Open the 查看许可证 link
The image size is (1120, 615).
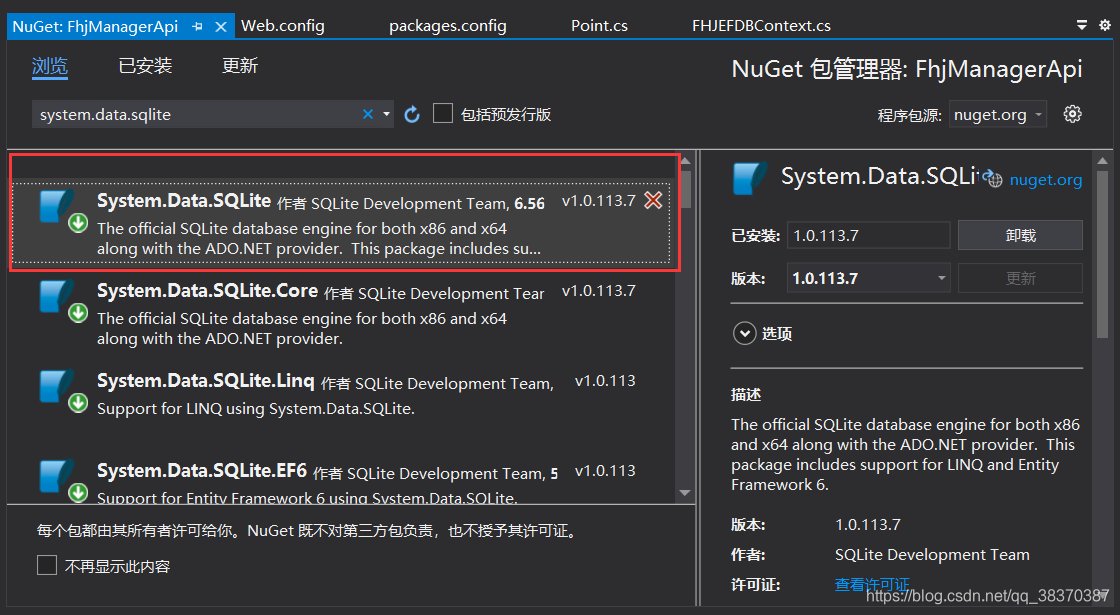872,584
